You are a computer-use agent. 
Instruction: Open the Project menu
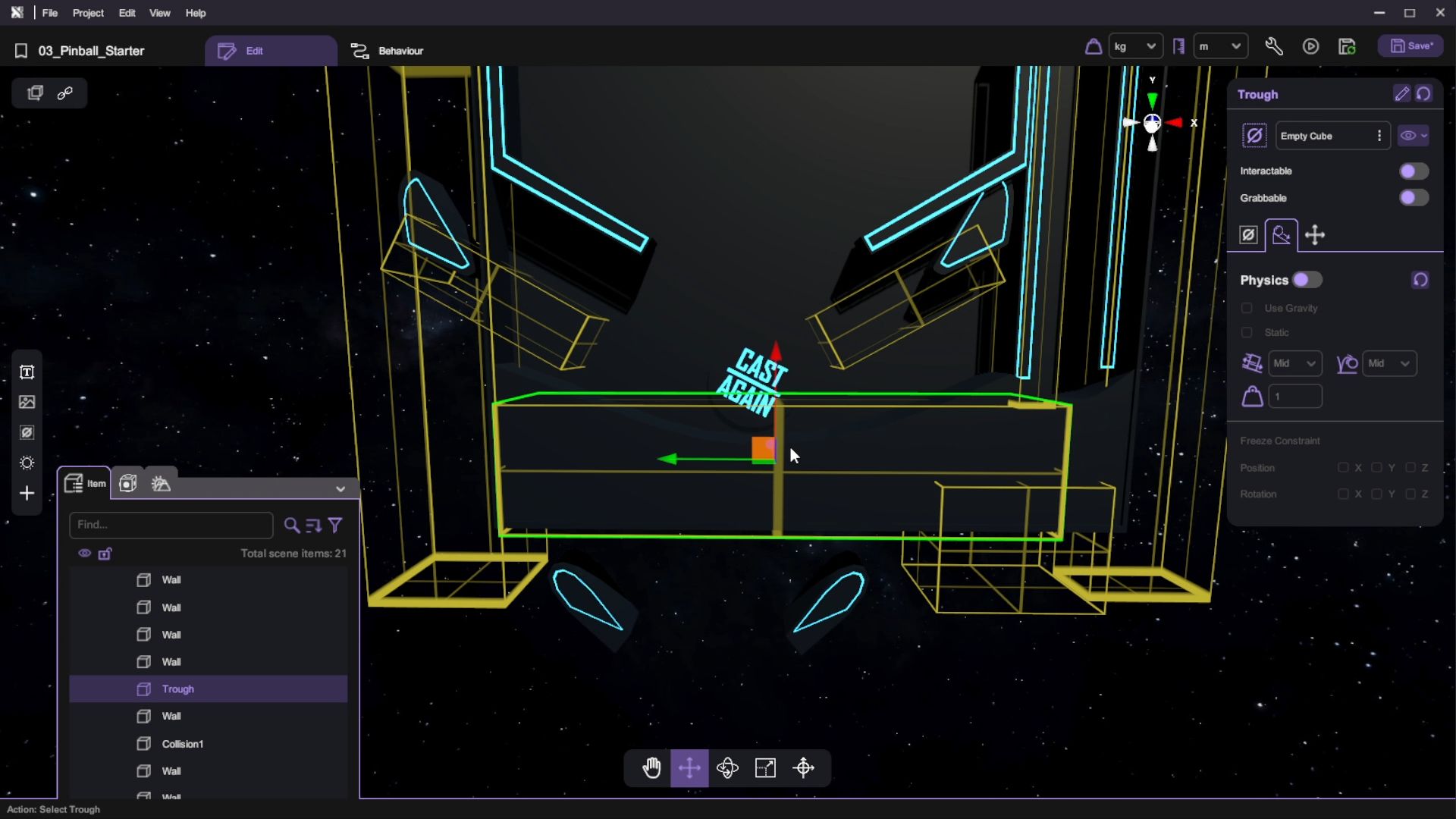pyautogui.click(x=88, y=13)
